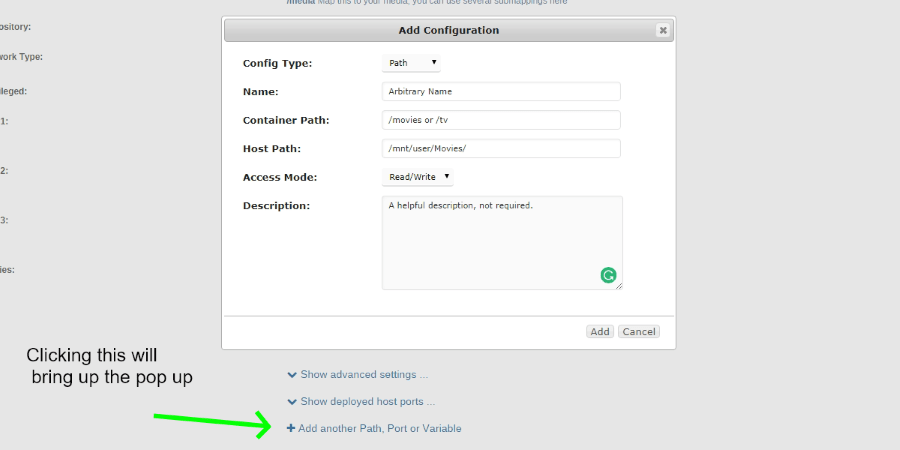
Task: Click the Container Path field
Action: tap(501, 120)
